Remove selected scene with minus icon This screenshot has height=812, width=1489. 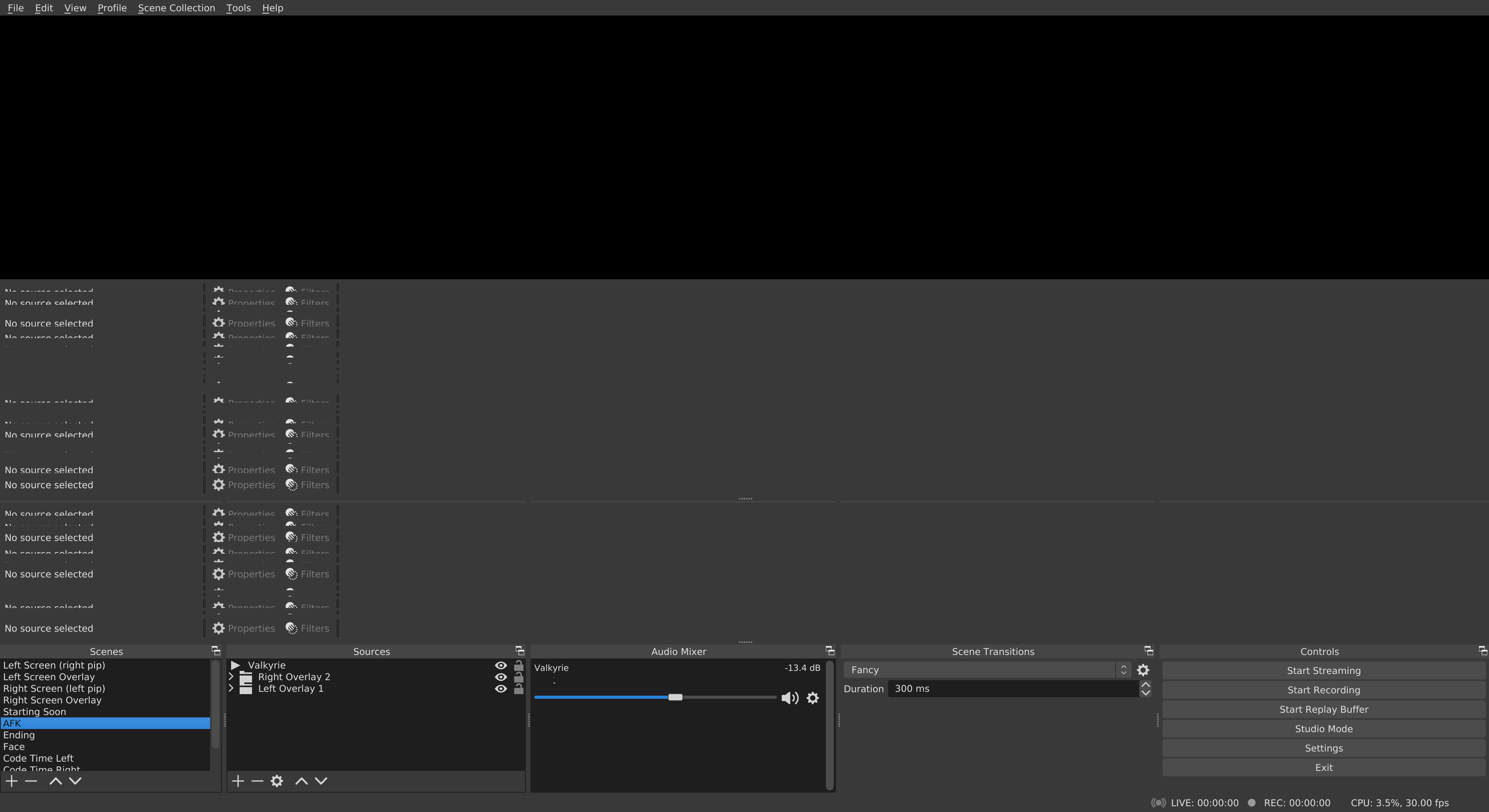pos(31,781)
